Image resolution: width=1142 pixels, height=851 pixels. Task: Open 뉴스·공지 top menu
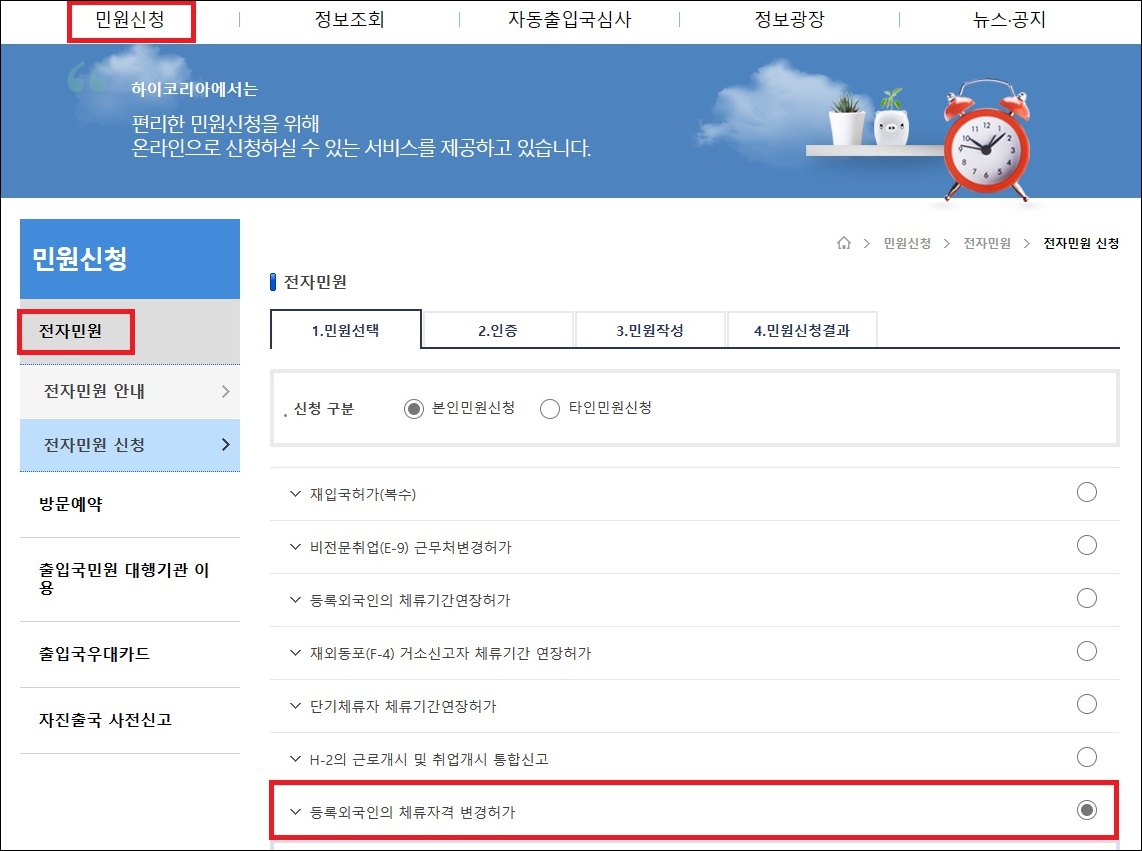click(x=1009, y=20)
